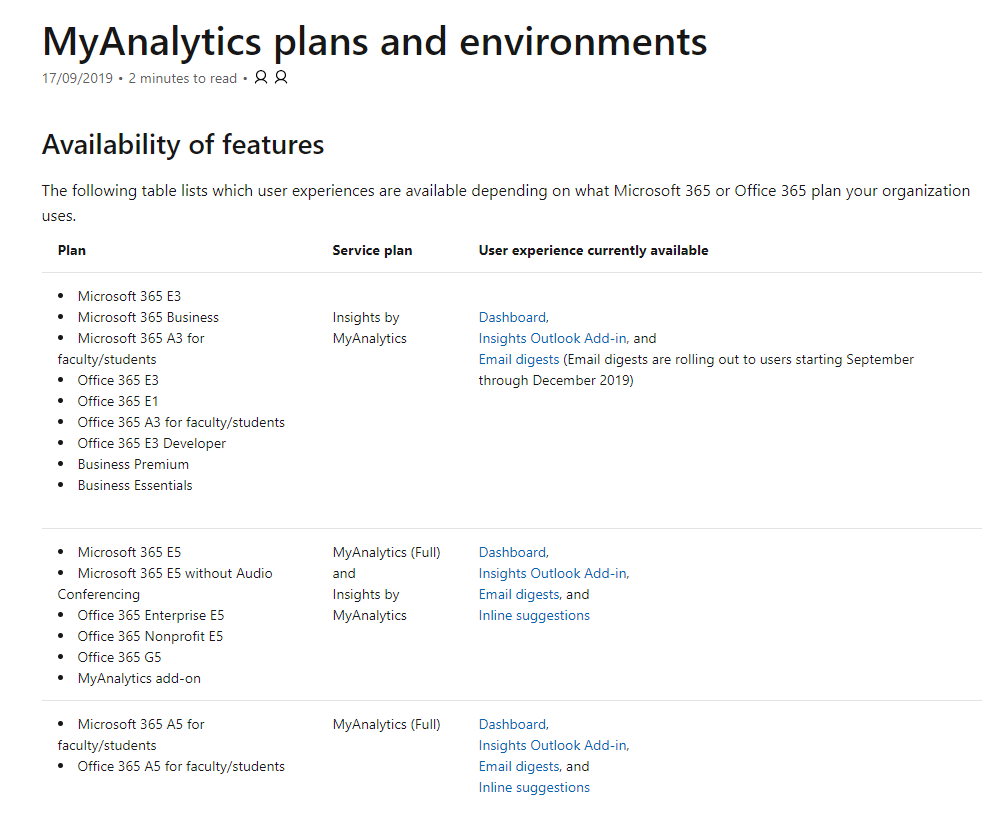
Task: Click the Service plan column header
Action: point(372,250)
